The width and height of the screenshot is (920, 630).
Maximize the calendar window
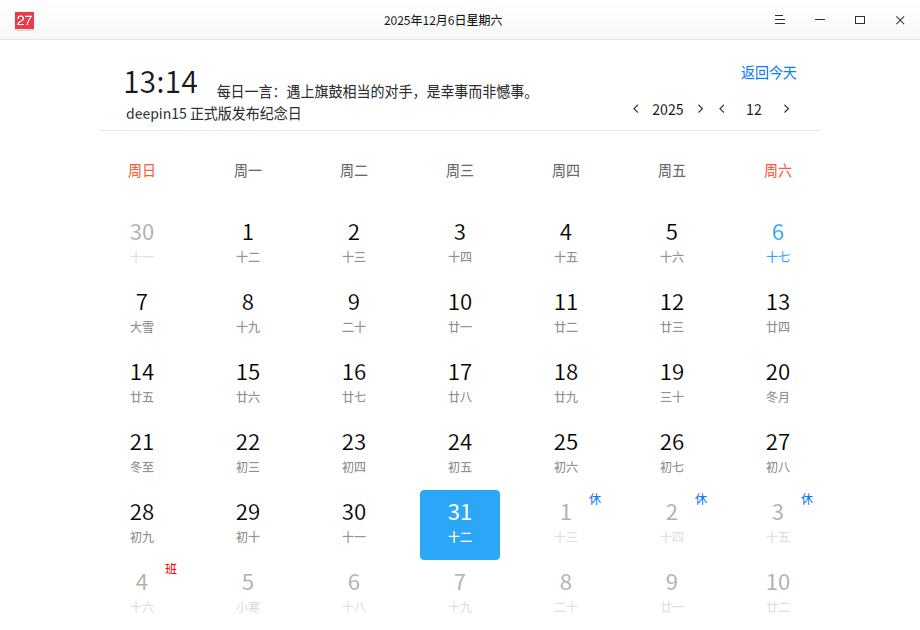tap(860, 20)
